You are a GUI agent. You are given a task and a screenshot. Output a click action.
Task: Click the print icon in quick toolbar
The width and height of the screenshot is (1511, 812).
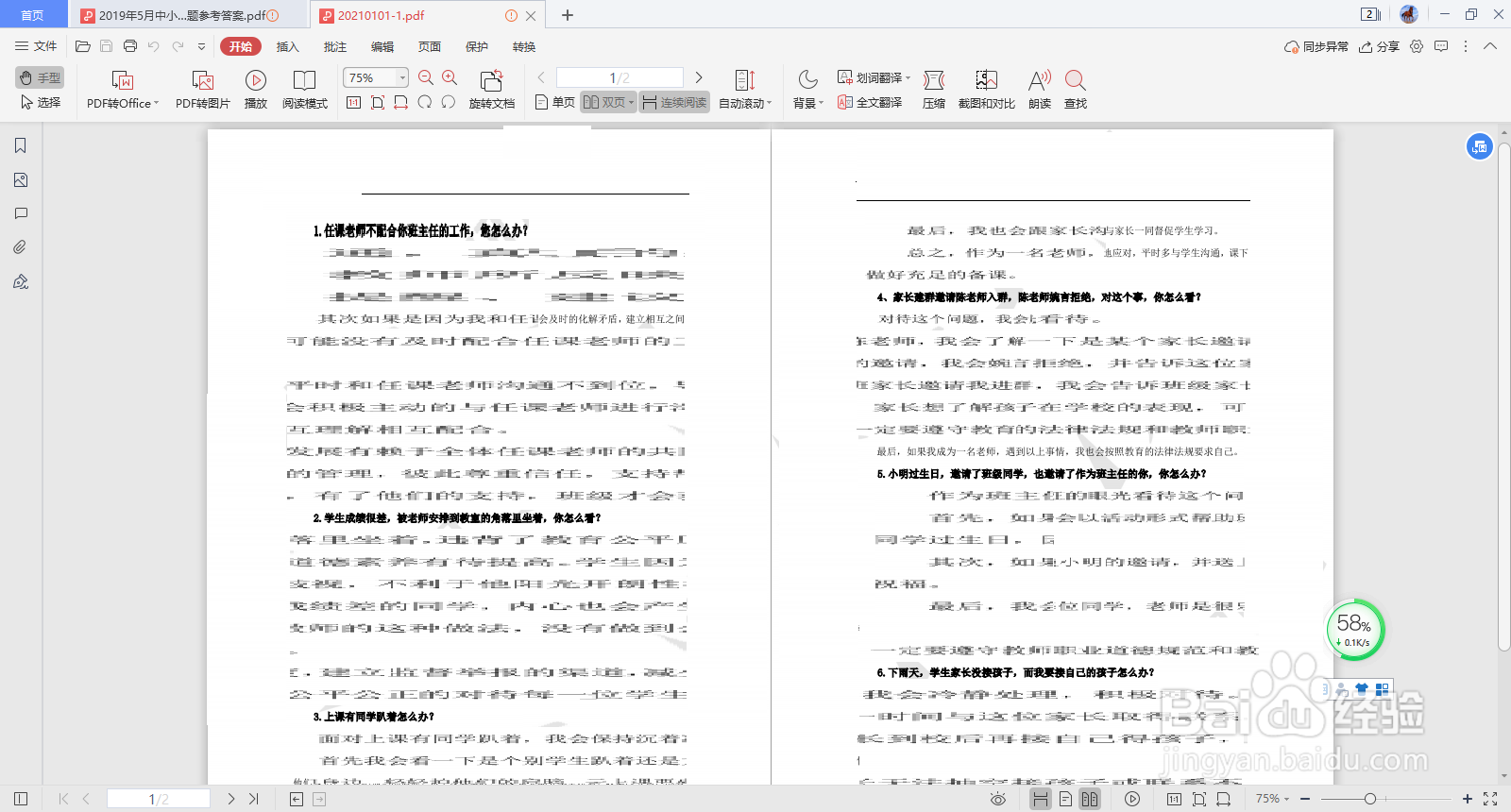130,46
